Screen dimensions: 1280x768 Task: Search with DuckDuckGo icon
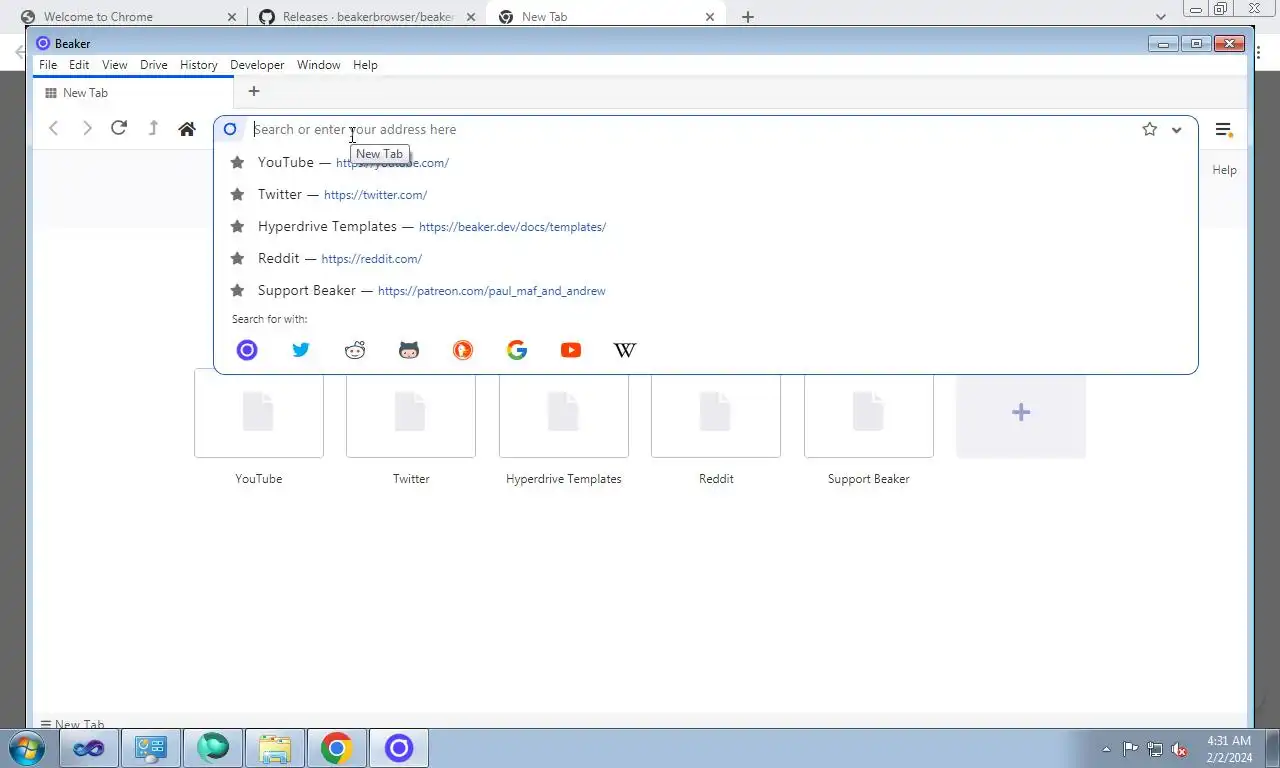pos(463,350)
